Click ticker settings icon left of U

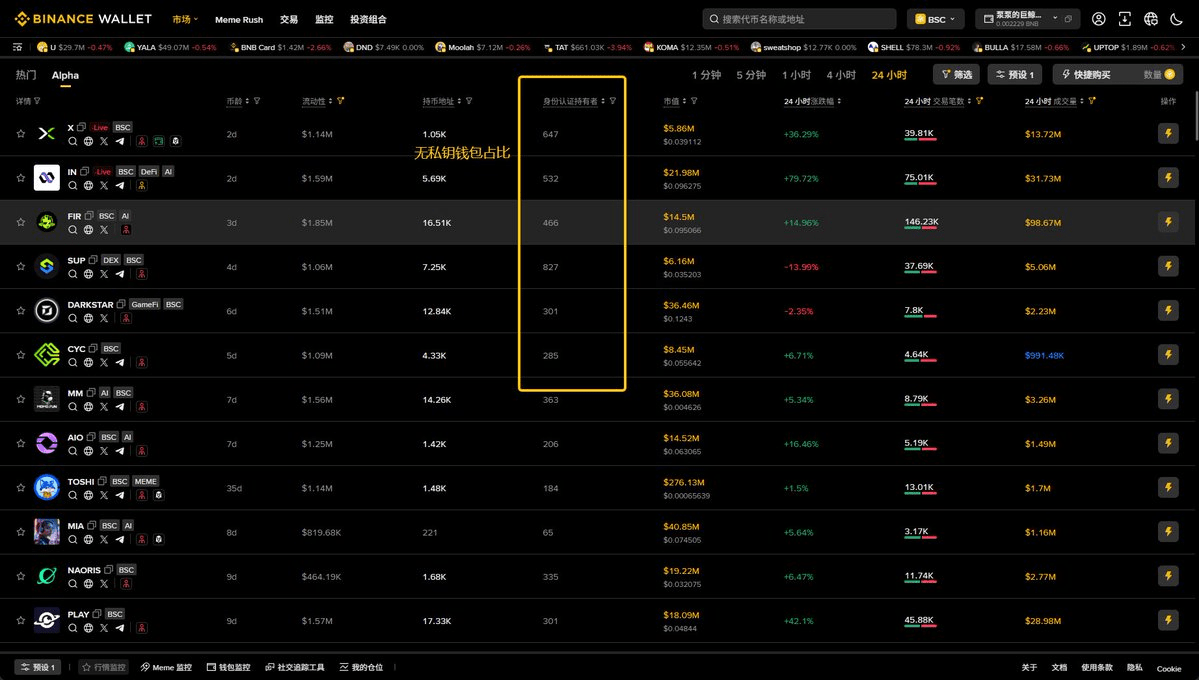(18, 47)
